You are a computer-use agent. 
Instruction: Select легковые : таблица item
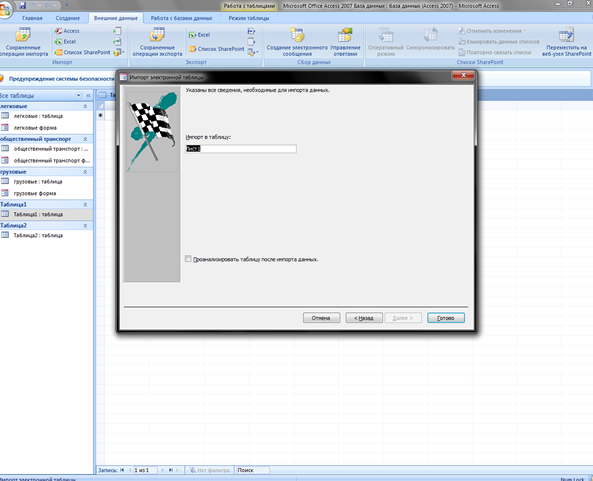46,116
